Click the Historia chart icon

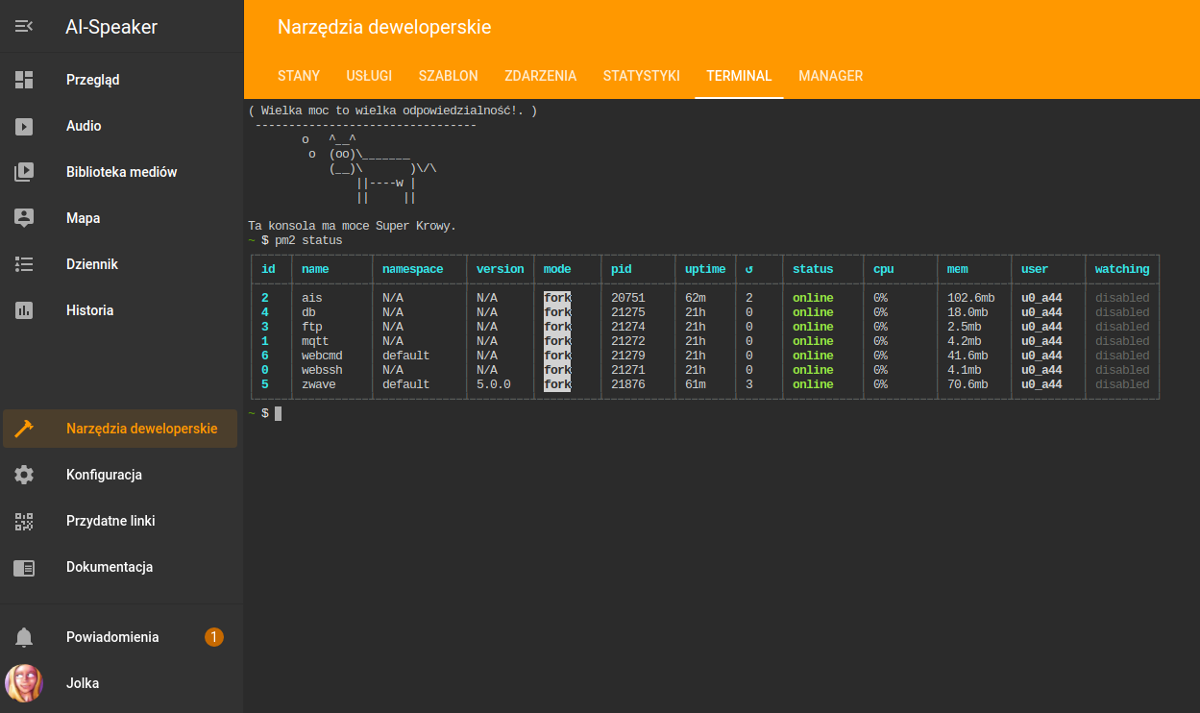pyautogui.click(x=24, y=310)
